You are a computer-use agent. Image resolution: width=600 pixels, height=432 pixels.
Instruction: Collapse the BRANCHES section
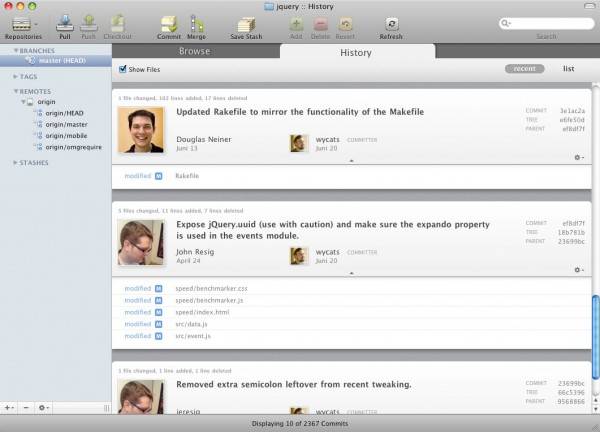(x=16, y=51)
